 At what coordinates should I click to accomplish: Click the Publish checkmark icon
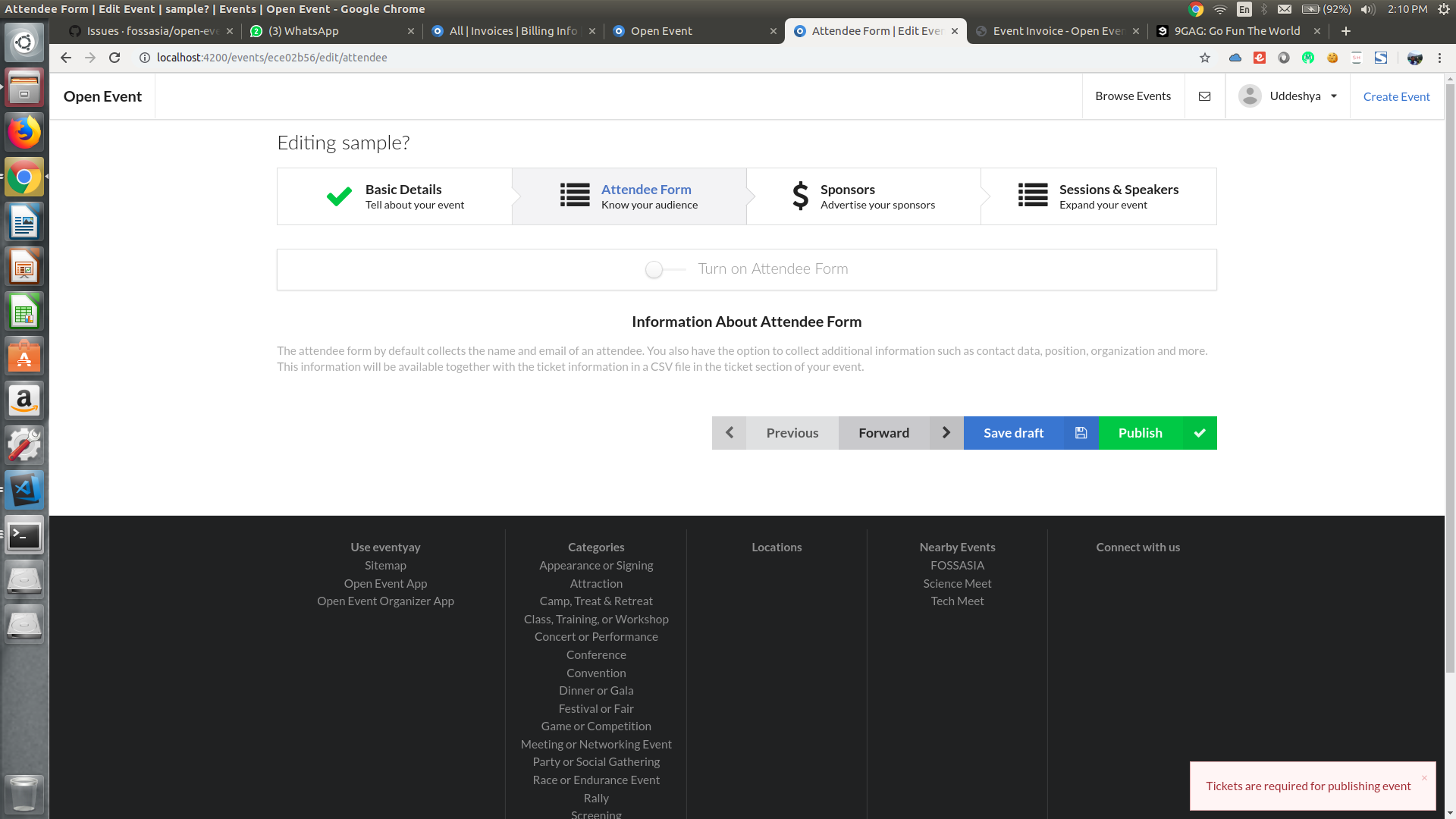click(x=1200, y=433)
